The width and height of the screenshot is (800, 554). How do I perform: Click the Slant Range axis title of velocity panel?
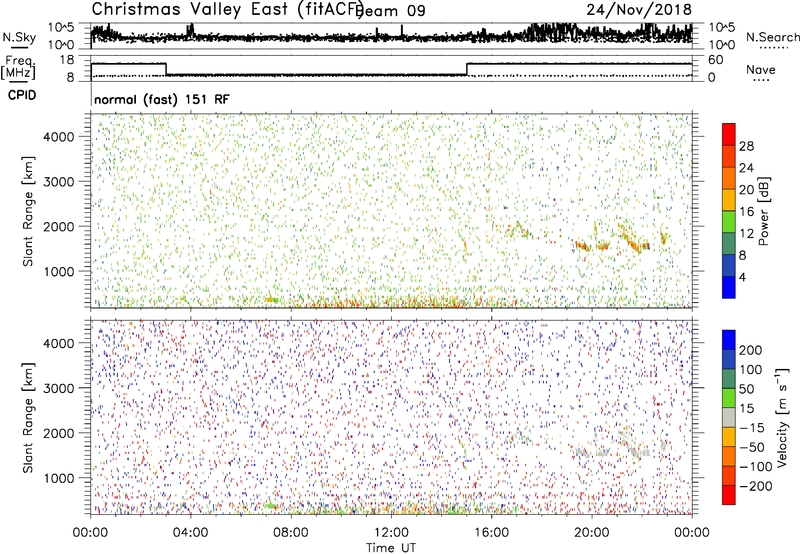pyautogui.click(x=28, y=417)
